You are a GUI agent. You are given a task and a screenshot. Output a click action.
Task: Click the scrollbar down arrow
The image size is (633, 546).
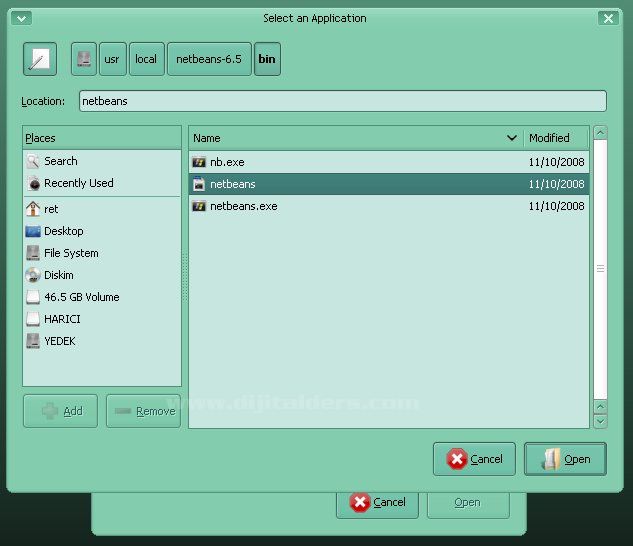coord(600,422)
